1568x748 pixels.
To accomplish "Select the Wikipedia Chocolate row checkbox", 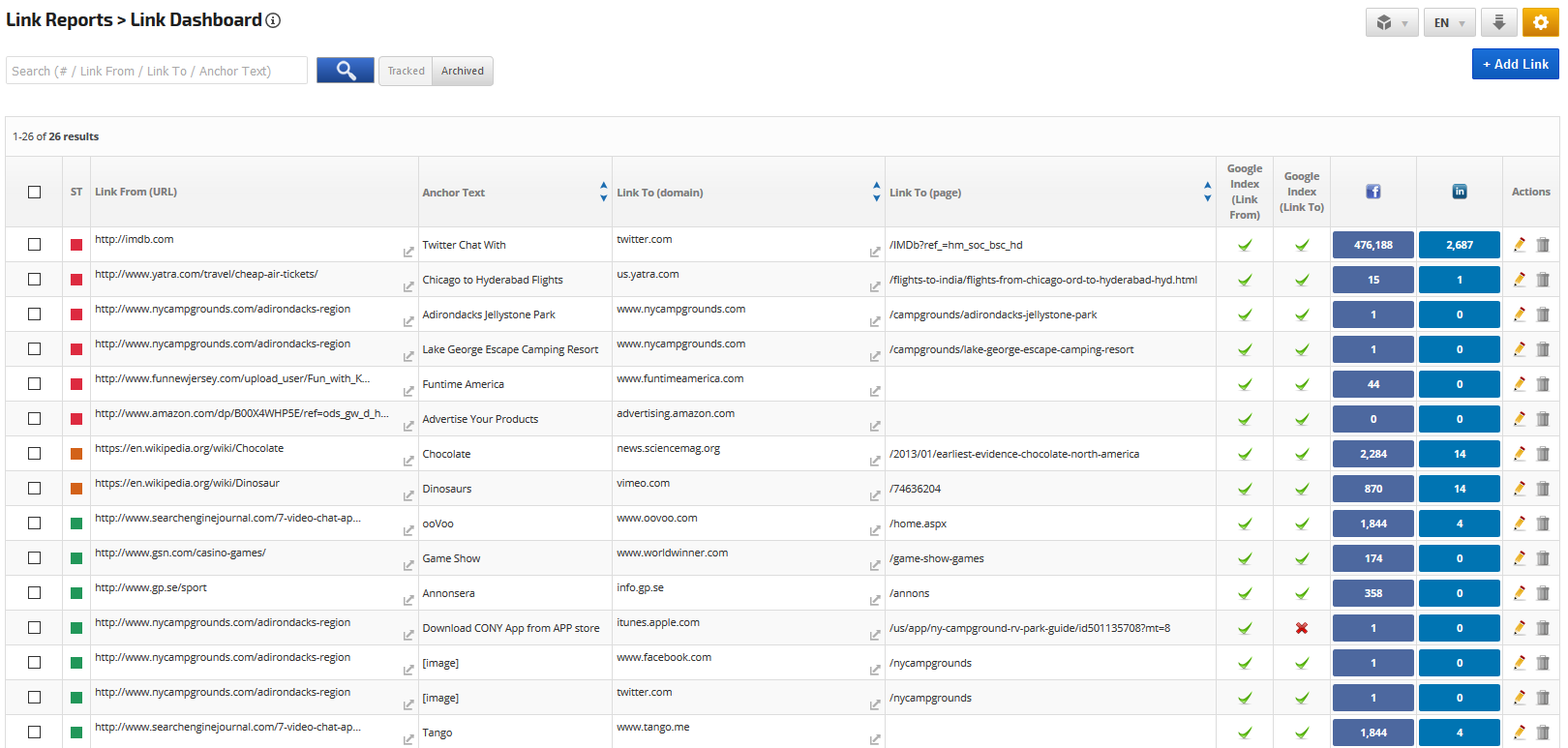I will tap(35, 454).
